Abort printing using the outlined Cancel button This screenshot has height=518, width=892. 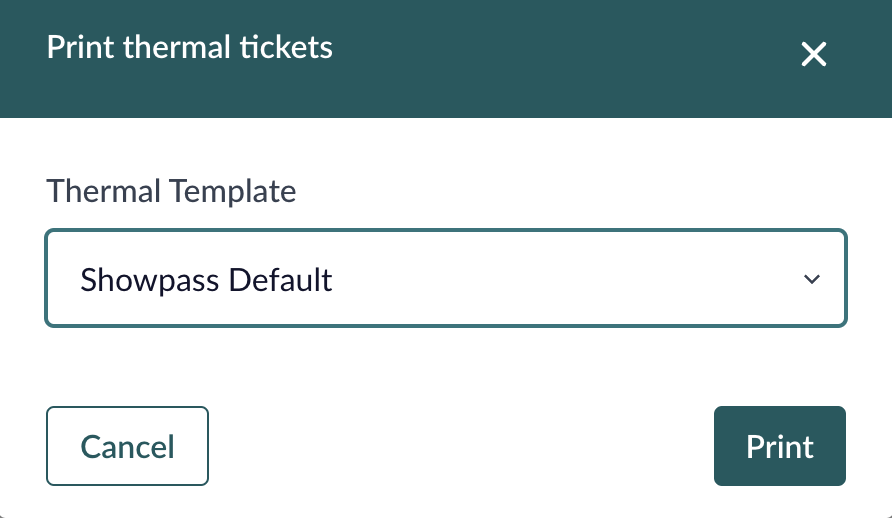(x=127, y=446)
